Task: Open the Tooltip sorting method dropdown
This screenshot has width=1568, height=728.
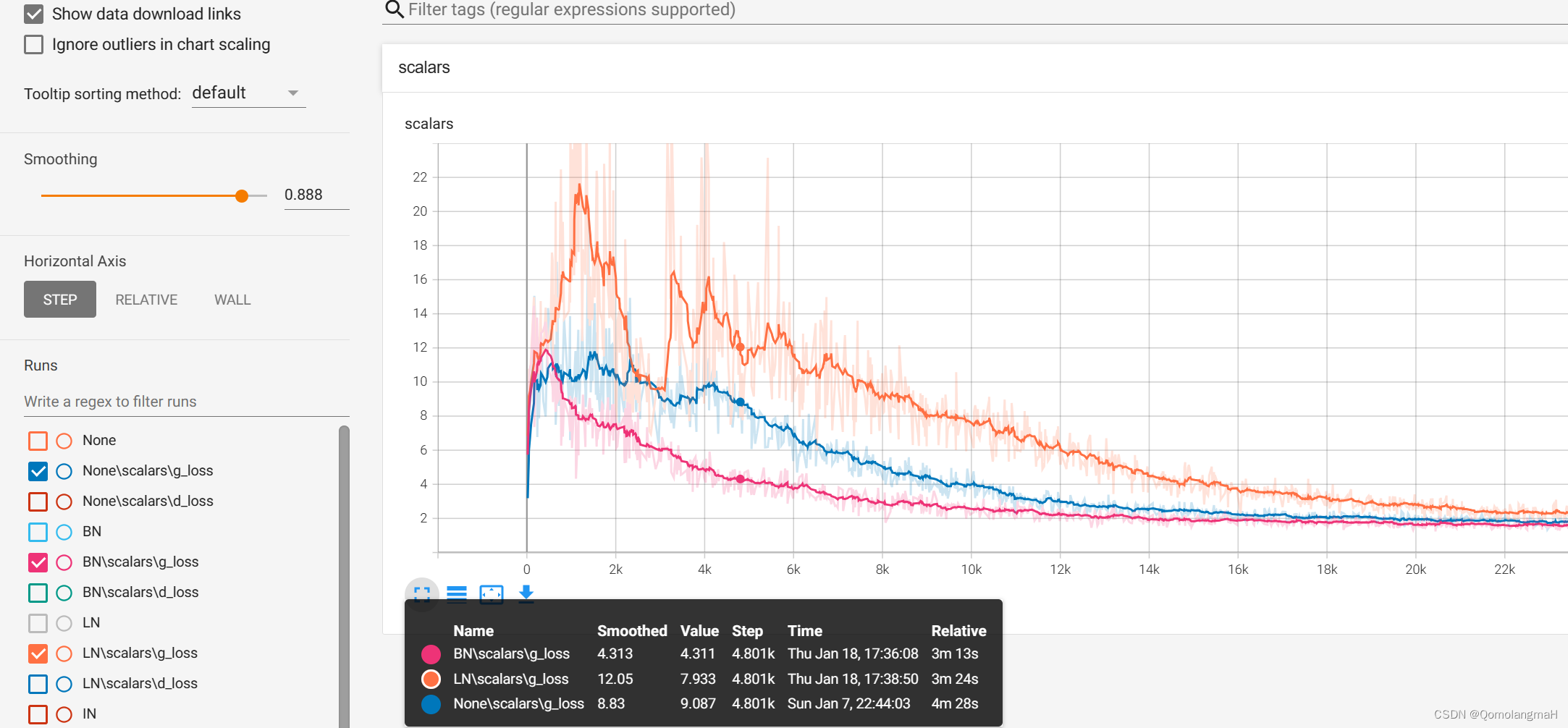Action: tap(248, 93)
